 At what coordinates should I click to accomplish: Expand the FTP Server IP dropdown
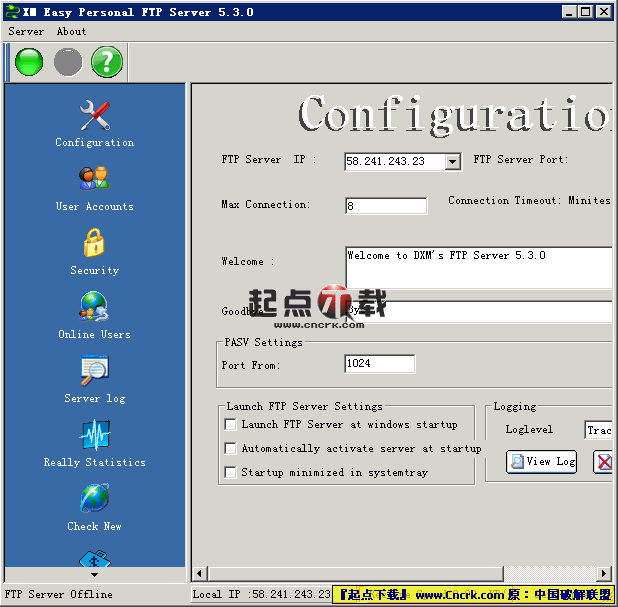[x=453, y=162]
